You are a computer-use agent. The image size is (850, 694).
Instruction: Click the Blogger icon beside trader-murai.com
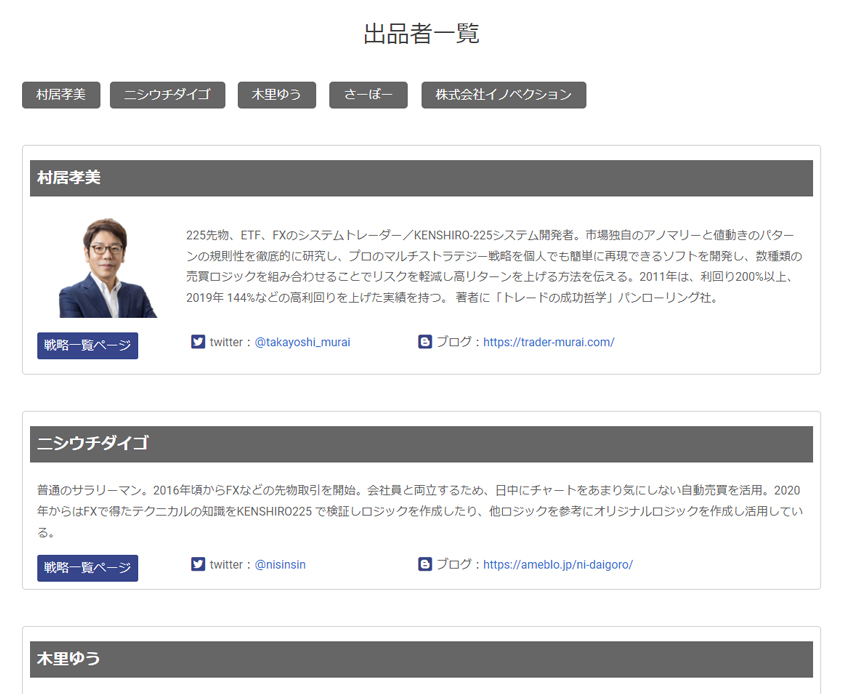click(425, 342)
